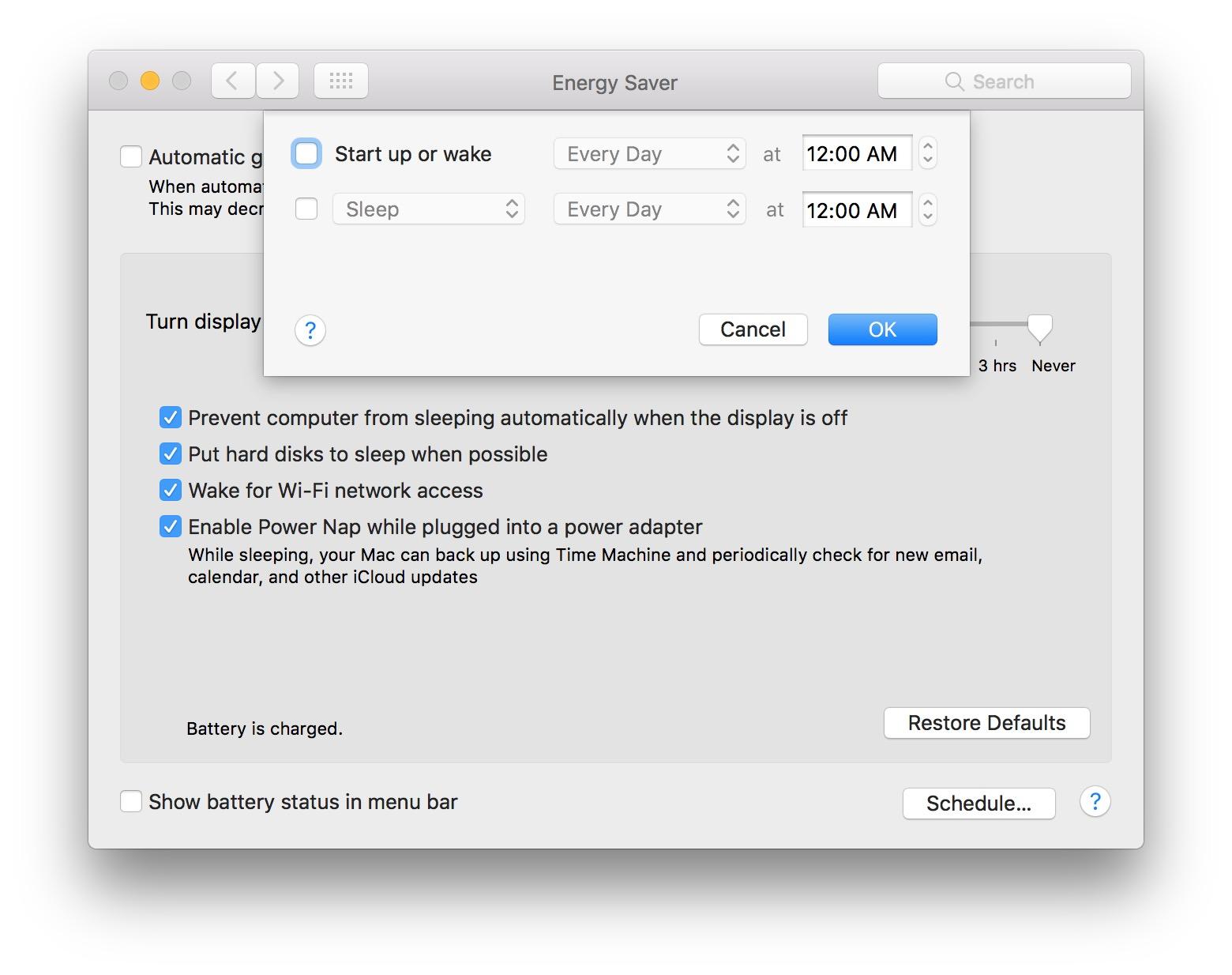This screenshot has height=975, width=1232.
Task: Uncheck Wake for Wi-Fi network access
Action: click(171, 491)
